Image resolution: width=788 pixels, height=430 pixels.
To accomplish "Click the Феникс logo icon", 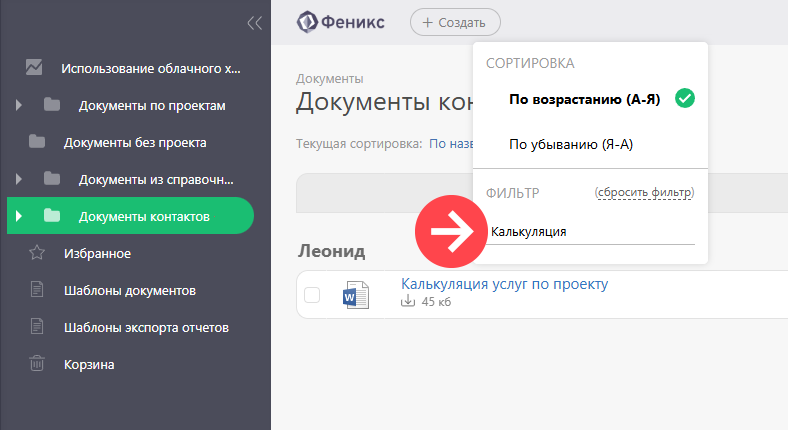I will 307,22.
